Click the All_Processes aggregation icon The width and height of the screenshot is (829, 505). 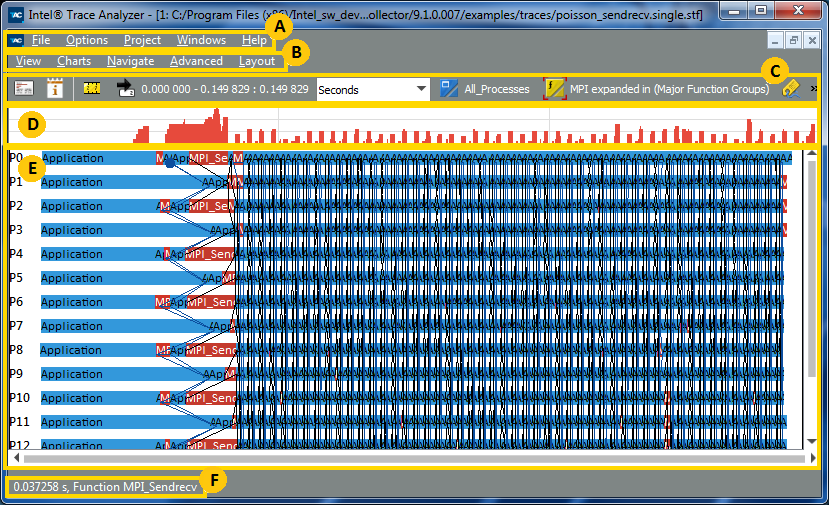(x=450, y=89)
